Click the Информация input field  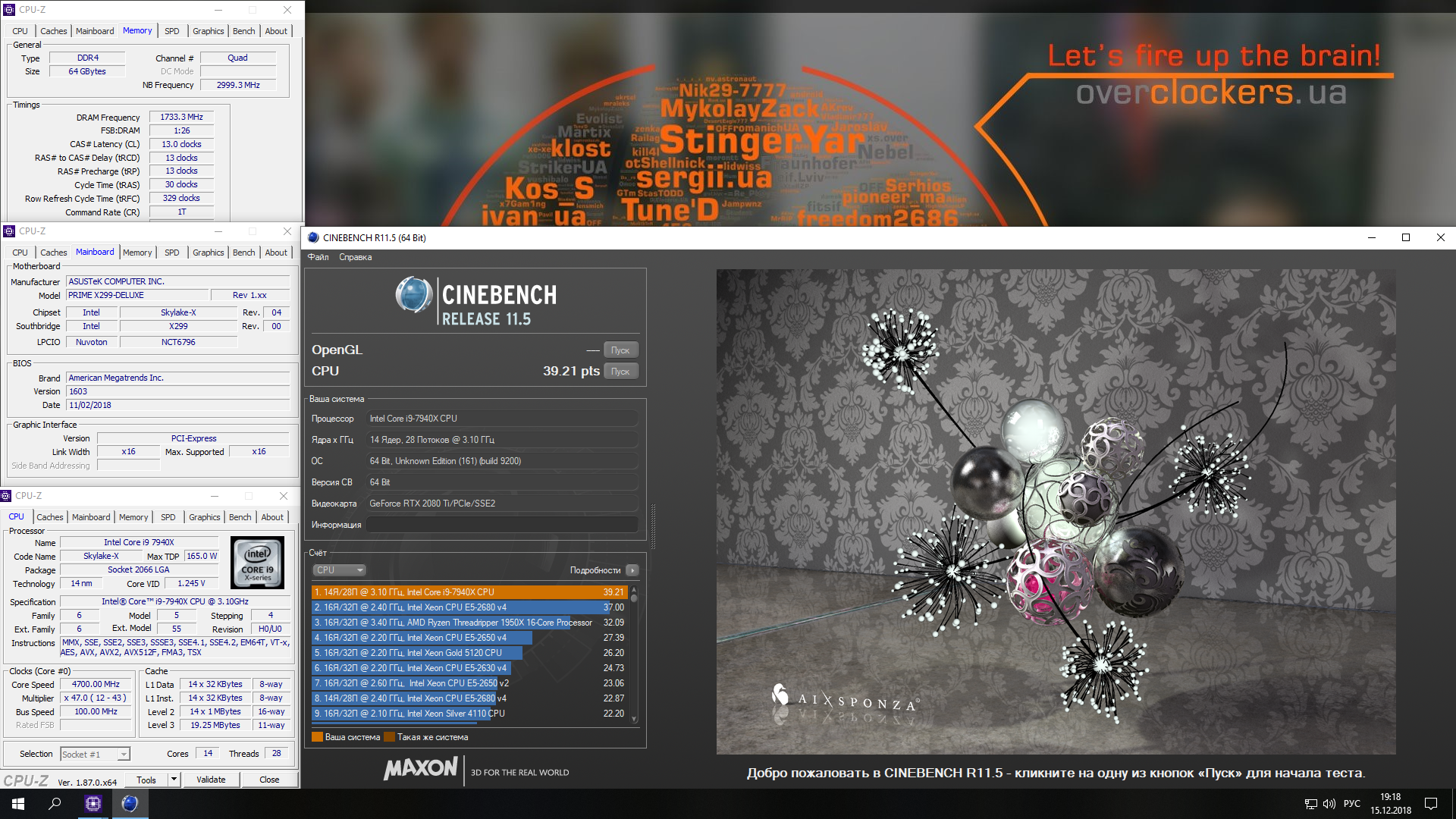tap(502, 525)
